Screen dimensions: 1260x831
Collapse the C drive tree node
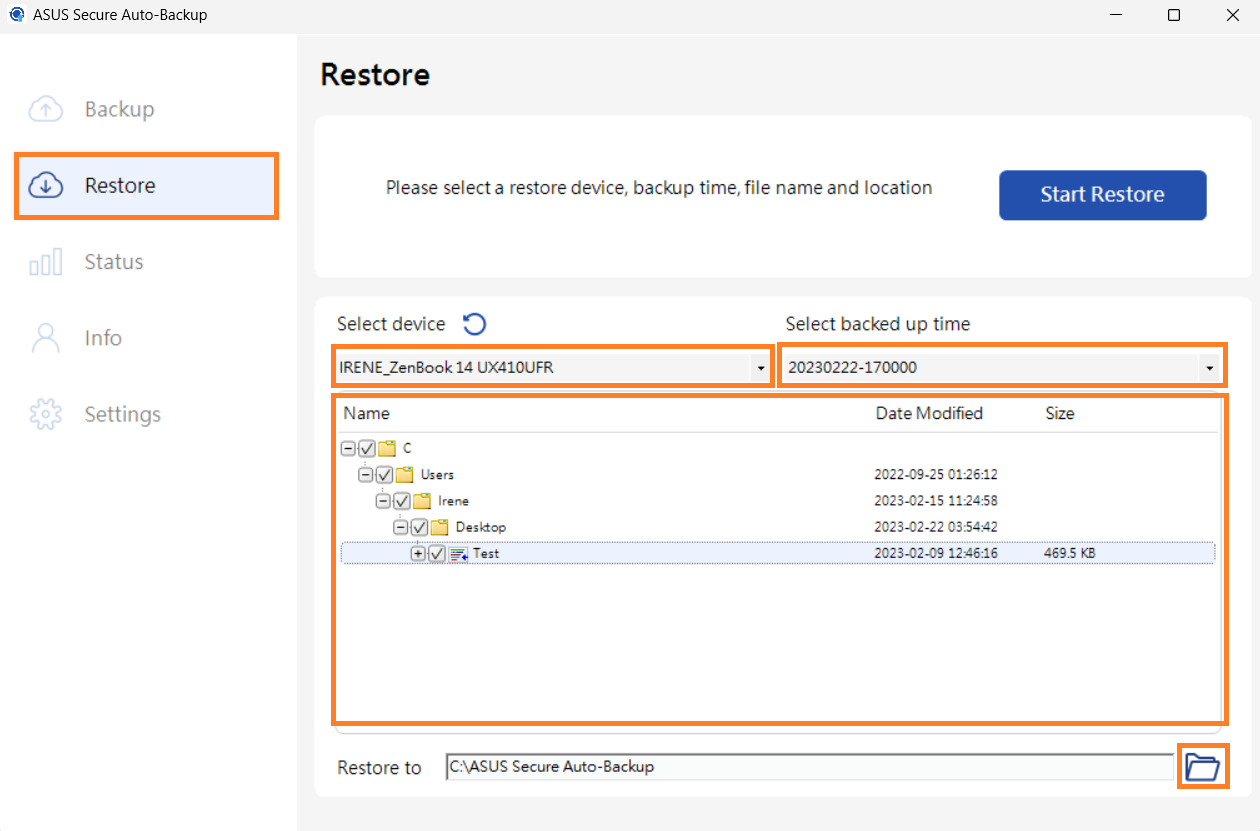[x=347, y=448]
